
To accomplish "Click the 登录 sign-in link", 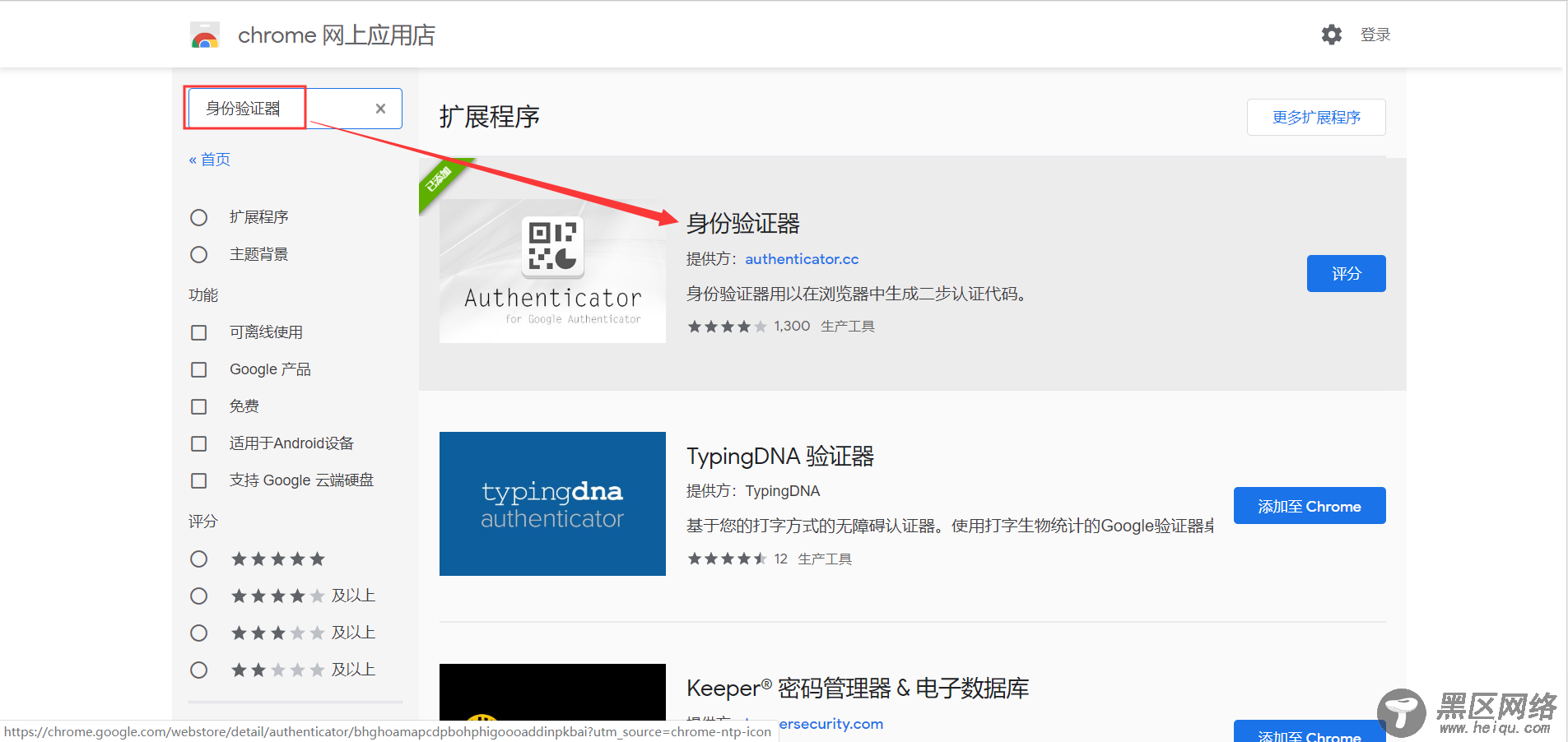I will 1375,35.
